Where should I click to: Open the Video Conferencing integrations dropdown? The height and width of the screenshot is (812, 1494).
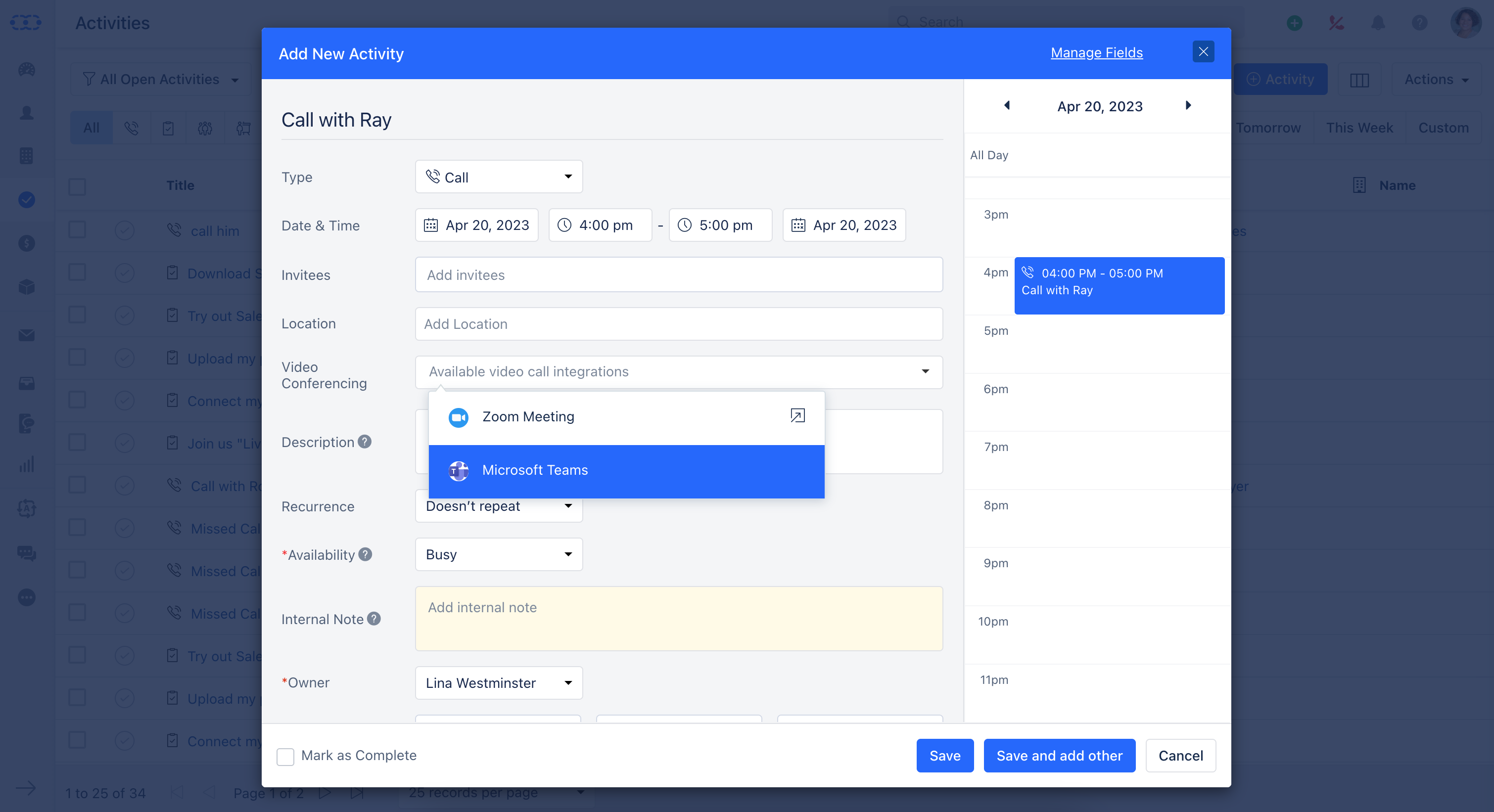point(679,371)
